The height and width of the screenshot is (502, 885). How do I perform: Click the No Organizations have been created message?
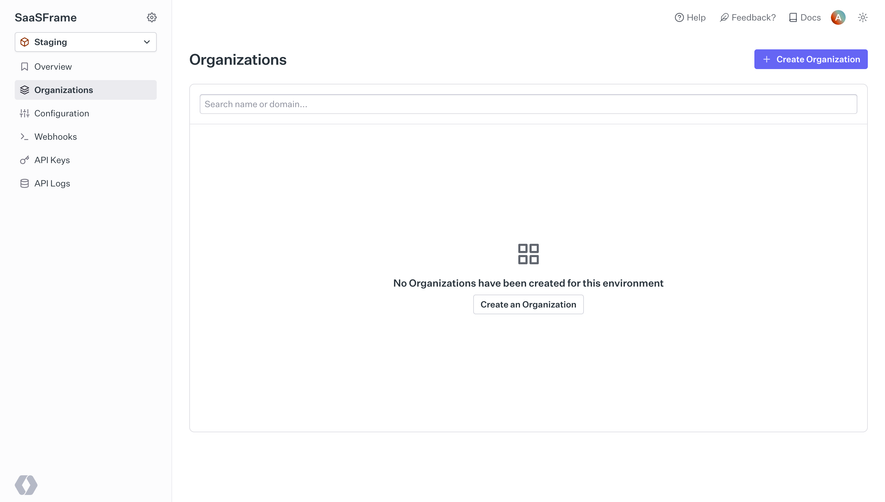coord(528,283)
